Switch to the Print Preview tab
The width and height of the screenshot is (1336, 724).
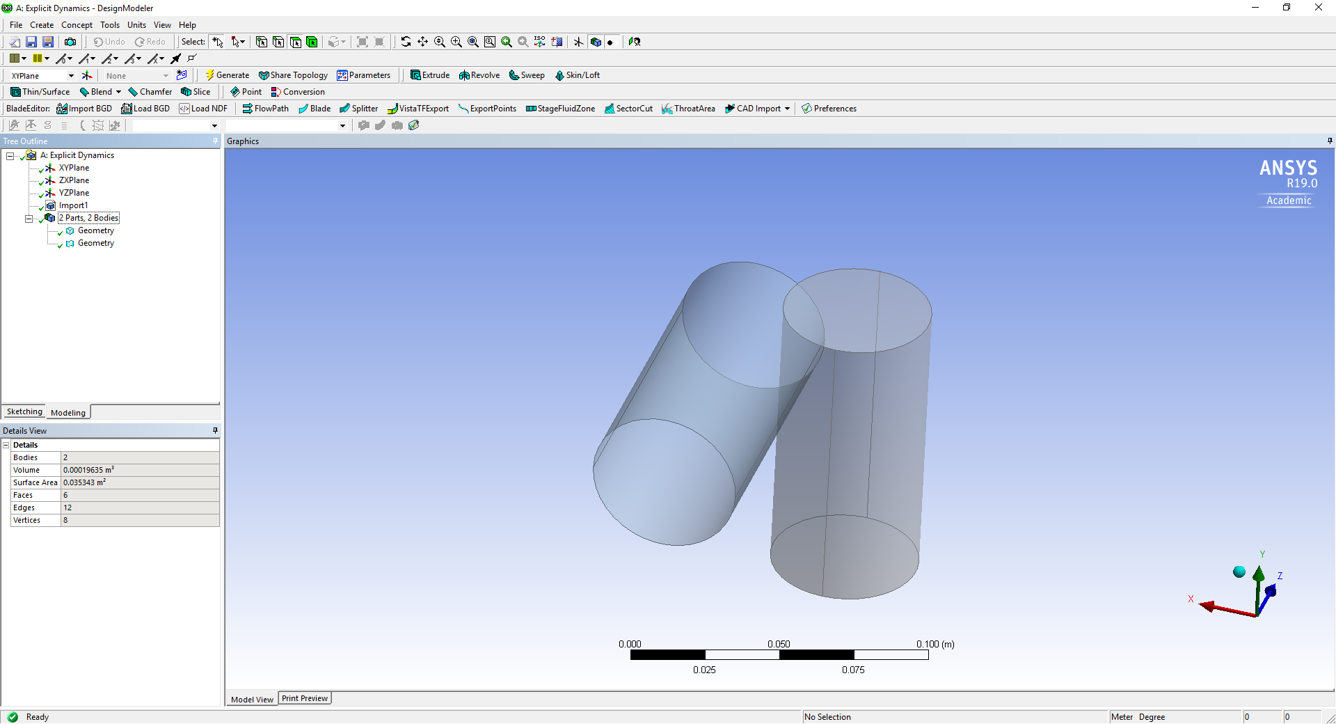click(x=304, y=698)
